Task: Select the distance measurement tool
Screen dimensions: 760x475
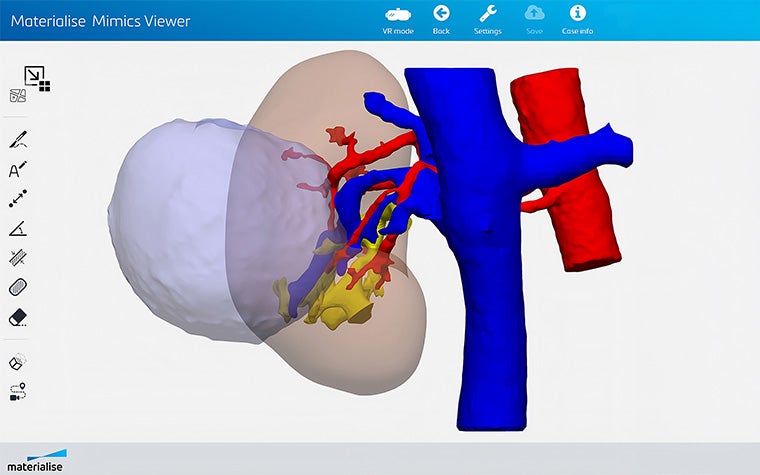Action: [x=18, y=199]
